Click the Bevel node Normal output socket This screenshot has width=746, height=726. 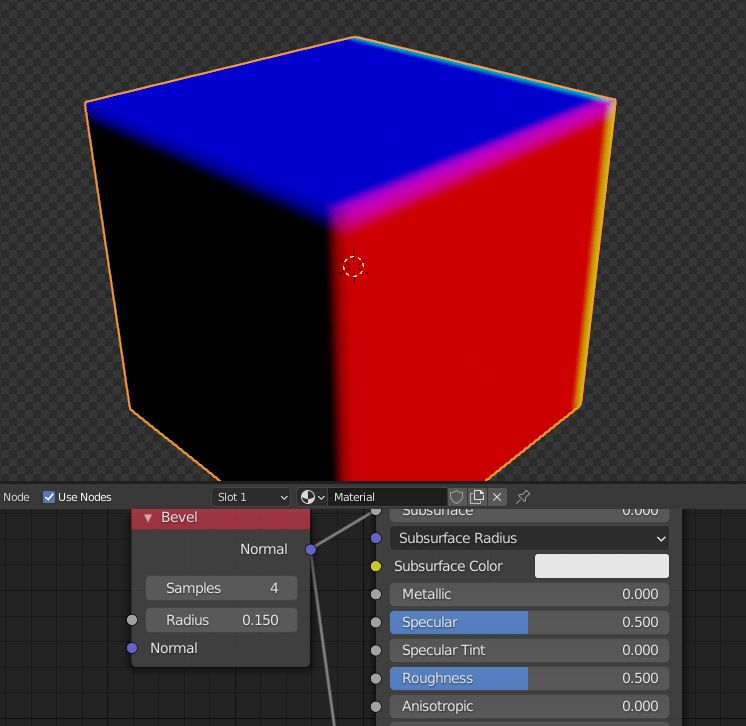click(x=311, y=549)
